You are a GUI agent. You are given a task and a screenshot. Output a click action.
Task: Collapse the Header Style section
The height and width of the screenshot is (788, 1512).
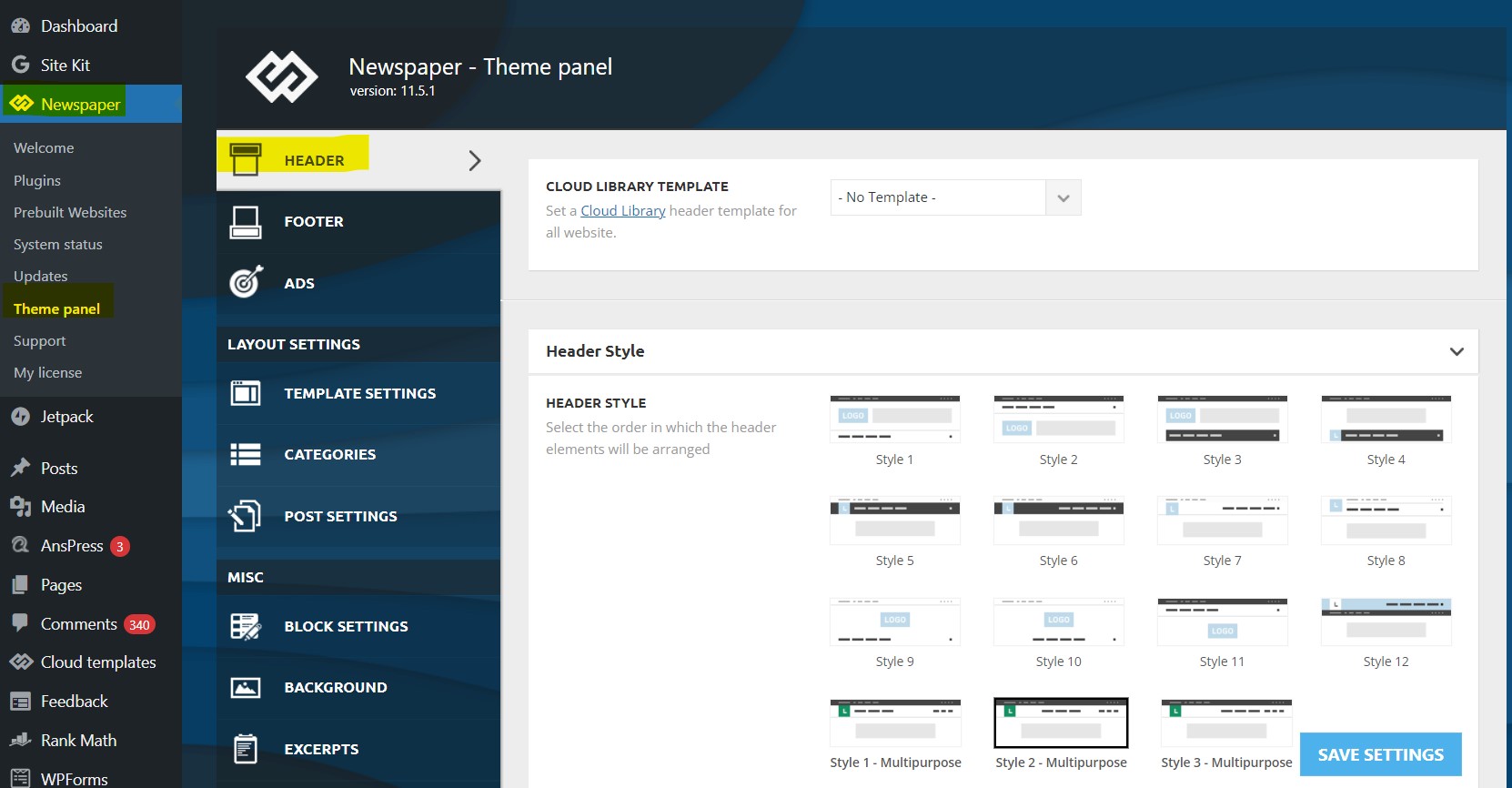click(1457, 351)
